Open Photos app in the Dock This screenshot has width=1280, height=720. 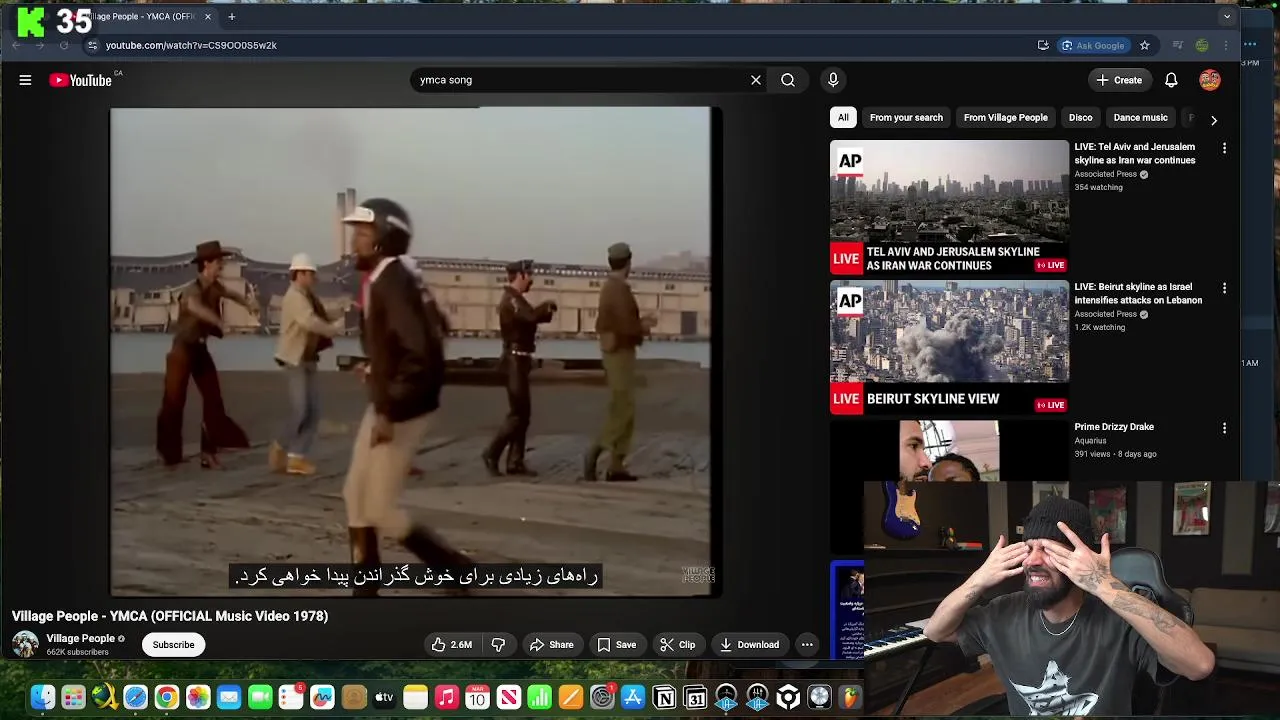coord(198,697)
